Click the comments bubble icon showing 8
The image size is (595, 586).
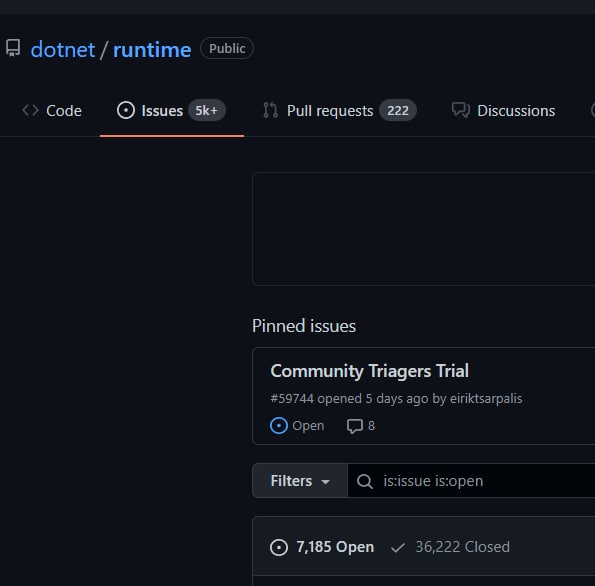point(355,426)
